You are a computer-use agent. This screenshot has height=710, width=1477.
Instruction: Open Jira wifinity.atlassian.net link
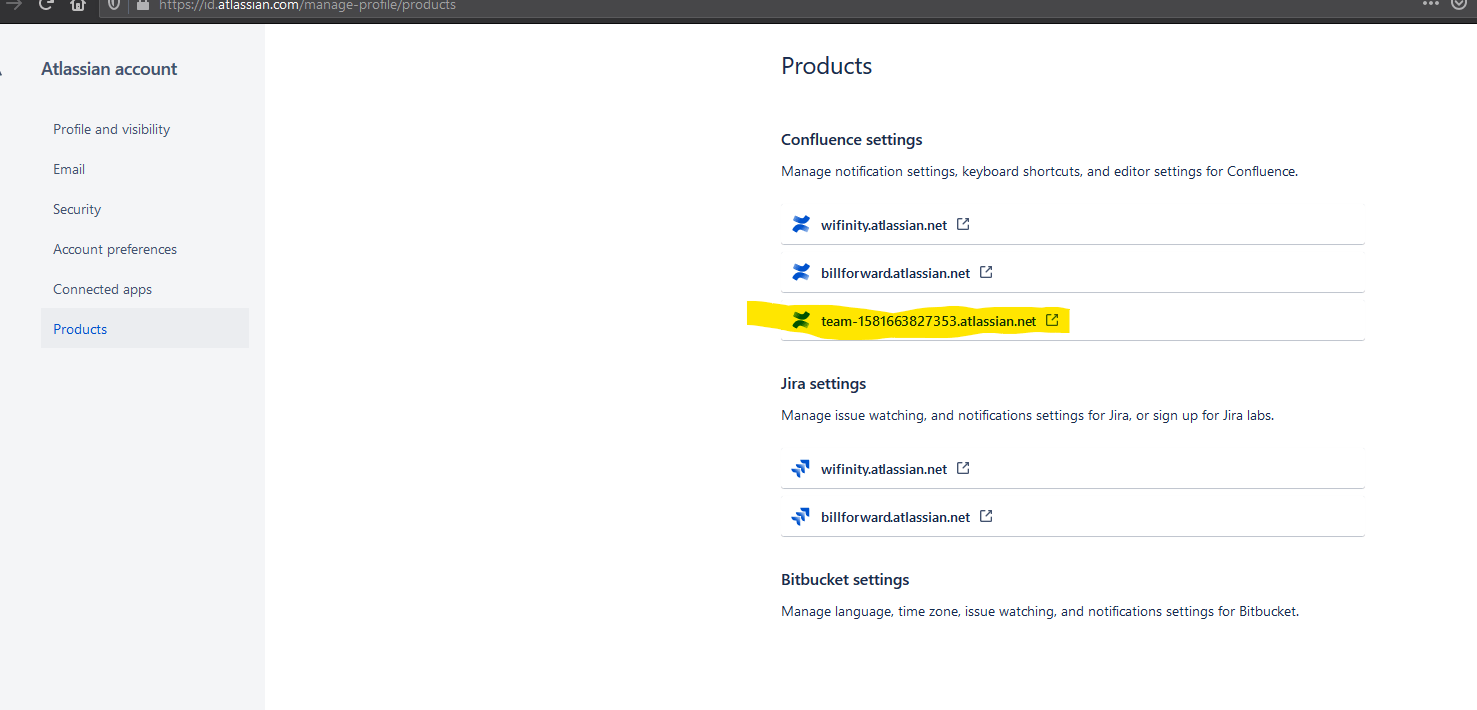click(883, 469)
